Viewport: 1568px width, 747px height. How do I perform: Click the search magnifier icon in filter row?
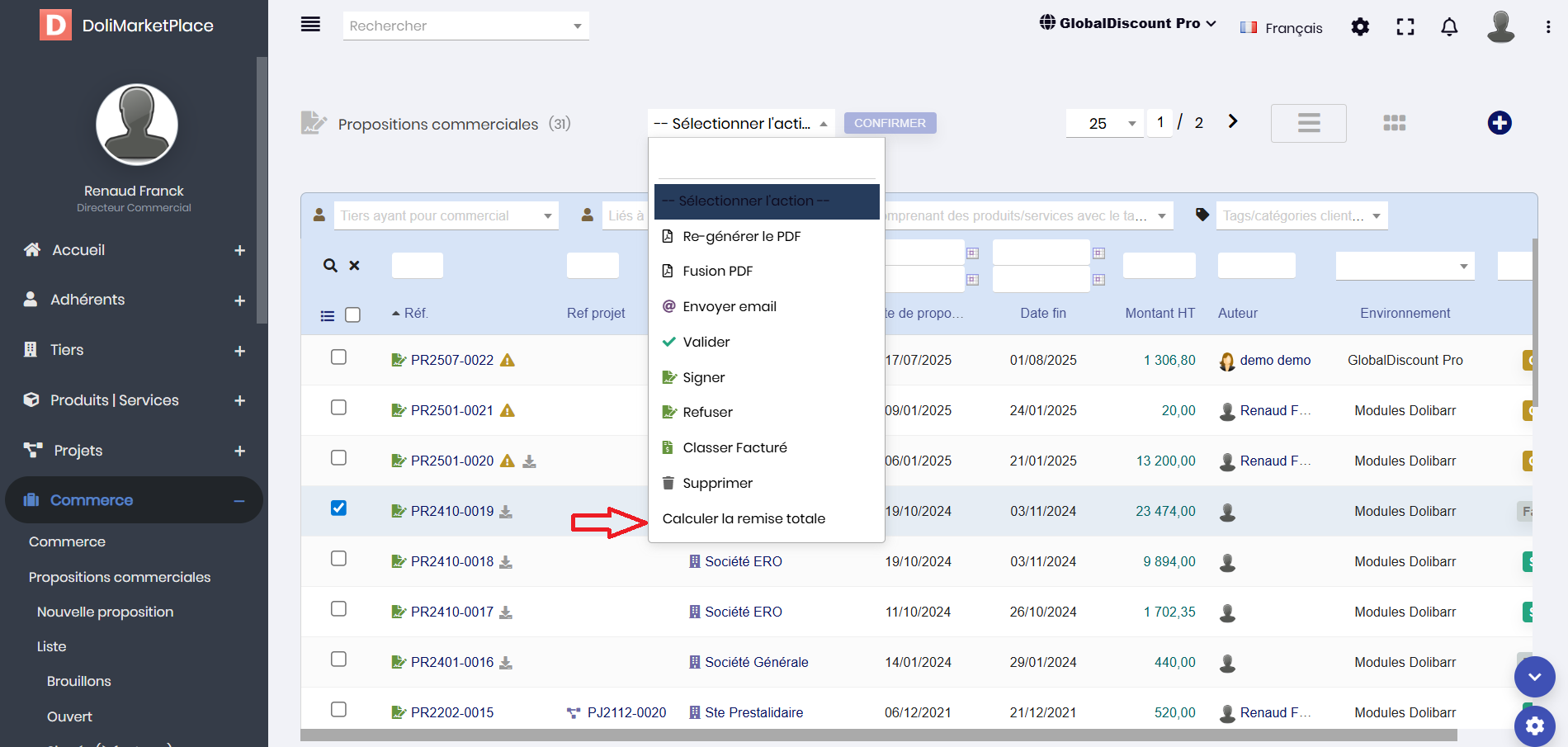click(x=330, y=266)
